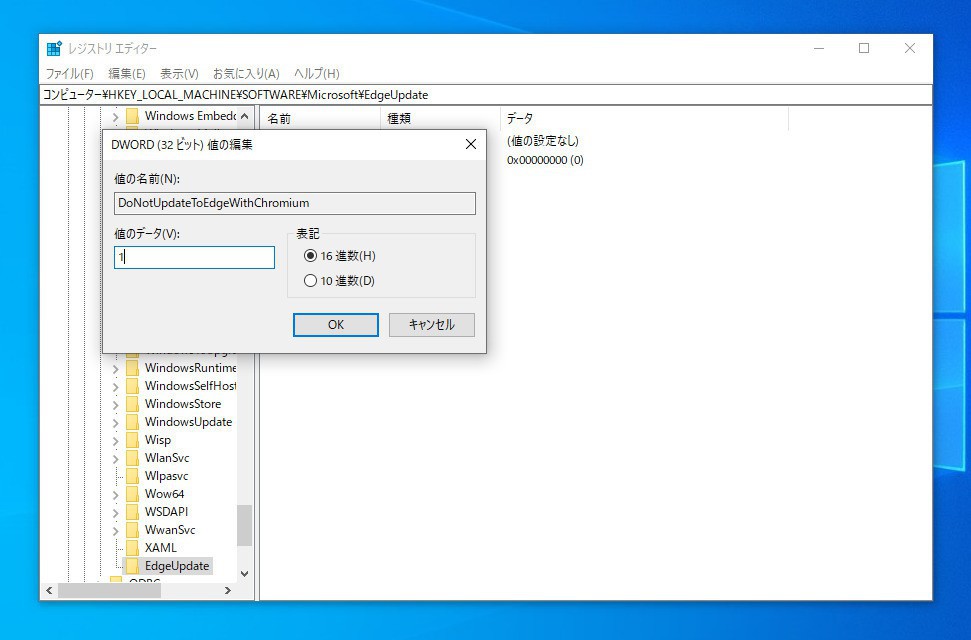
Task: Click the (値の設定なし) data cell
Action: click(x=542, y=141)
